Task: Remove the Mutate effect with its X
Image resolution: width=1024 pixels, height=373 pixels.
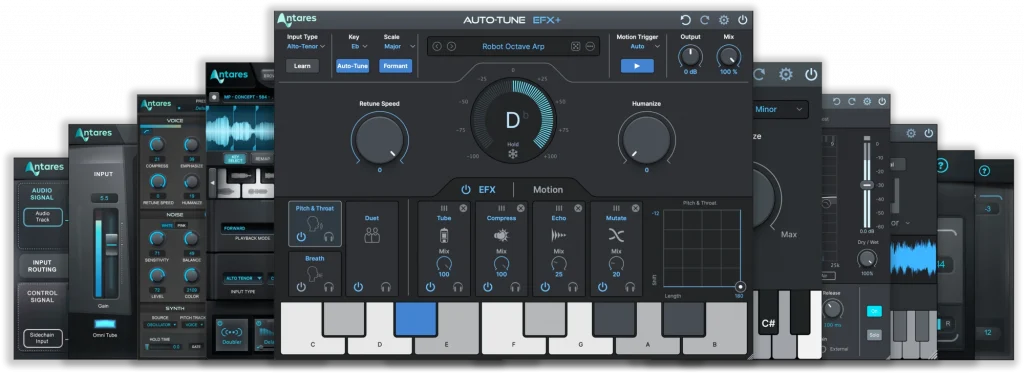Action: (635, 208)
